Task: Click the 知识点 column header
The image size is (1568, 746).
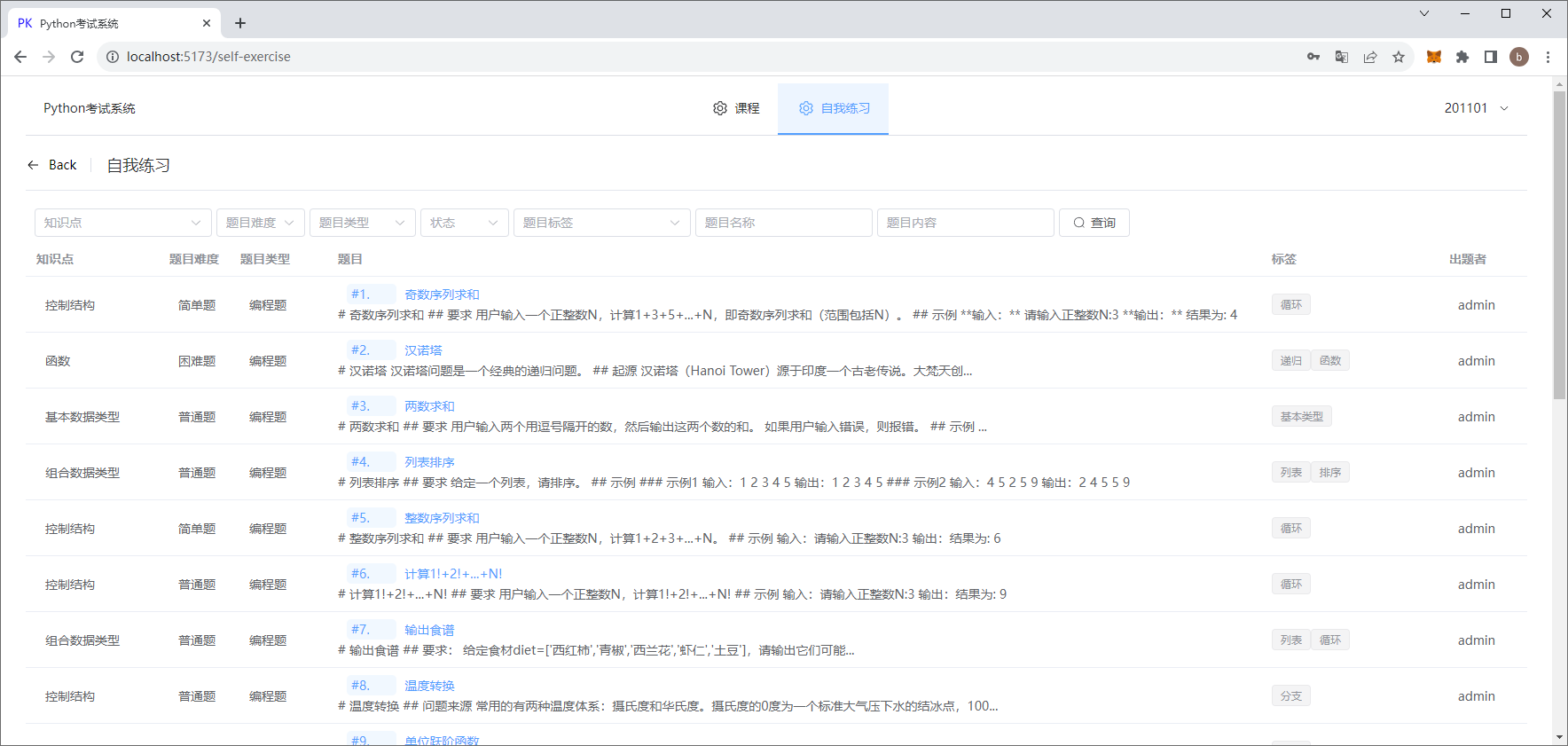Action: (x=55, y=259)
